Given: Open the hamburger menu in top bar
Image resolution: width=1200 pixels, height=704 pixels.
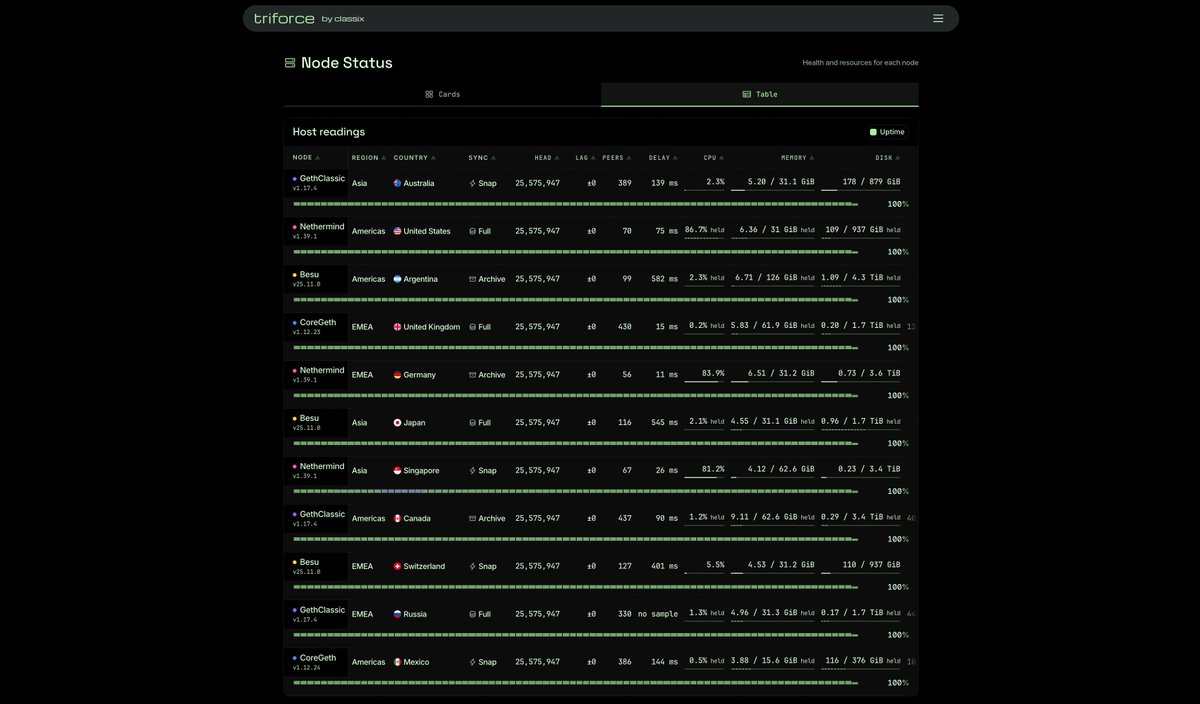Looking at the screenshot, I should pos(938,18).
